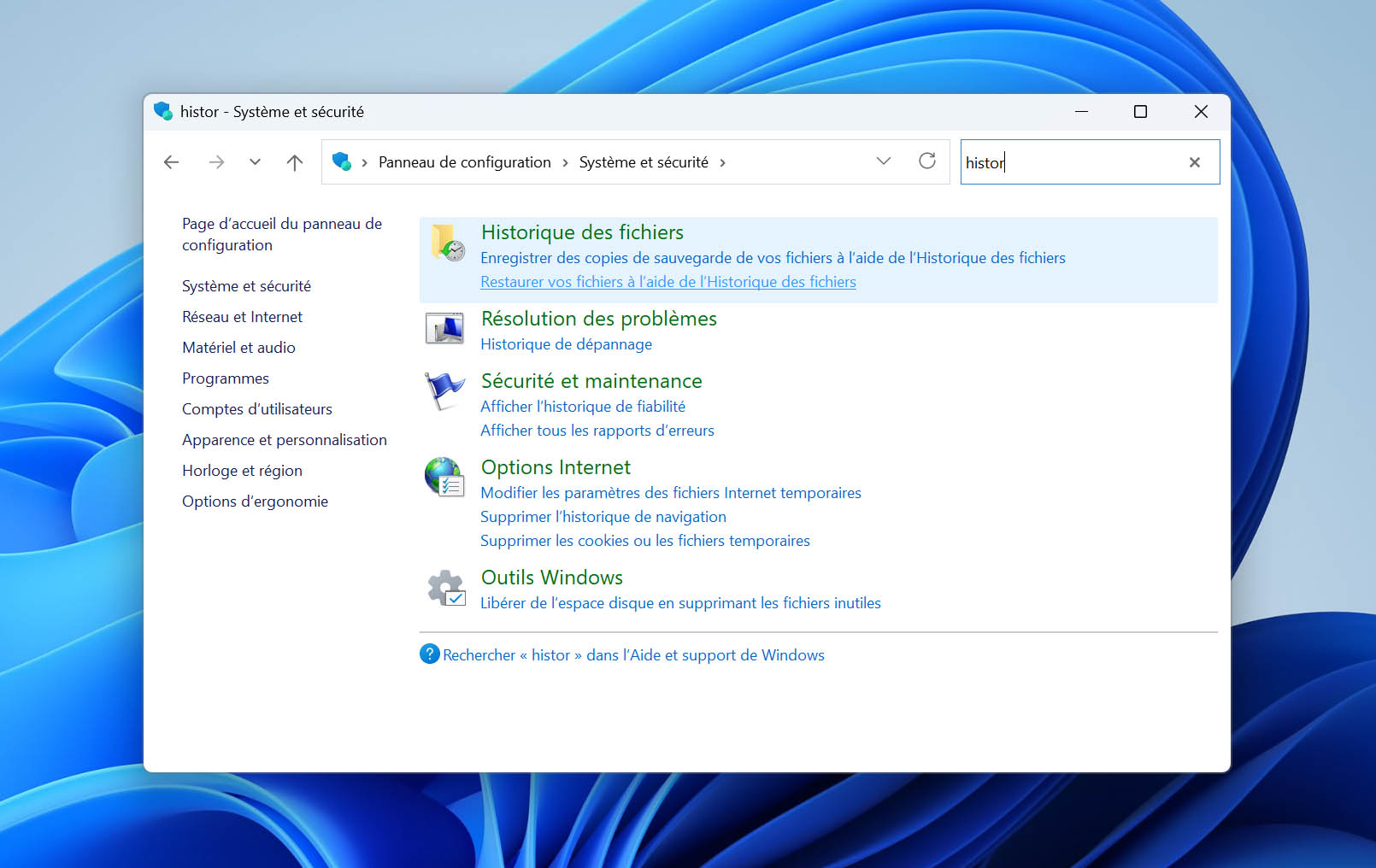Go forward with the right arrow

pos(216,162)
